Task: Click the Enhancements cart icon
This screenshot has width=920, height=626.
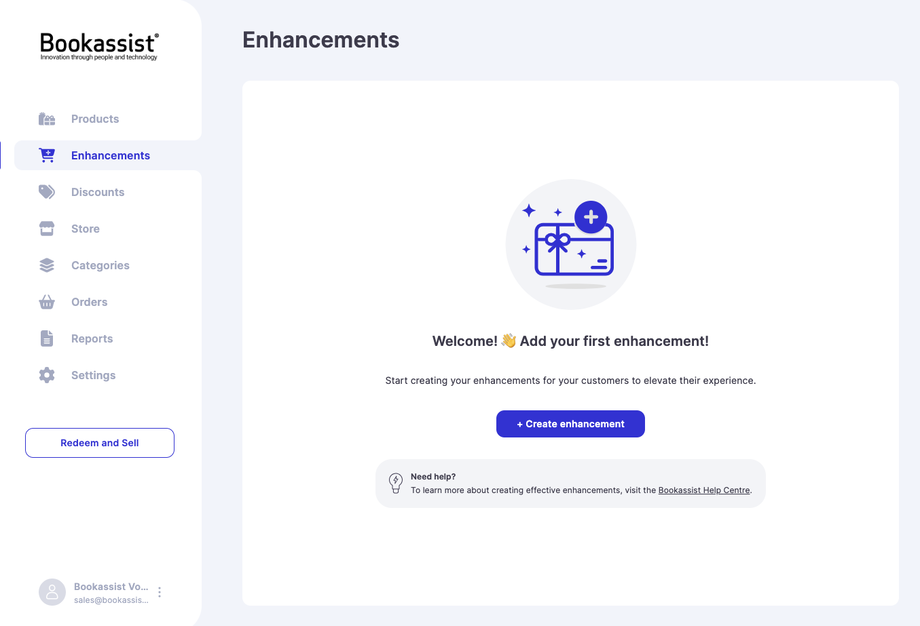Action: pyautogui.click(x=47, y=155)
